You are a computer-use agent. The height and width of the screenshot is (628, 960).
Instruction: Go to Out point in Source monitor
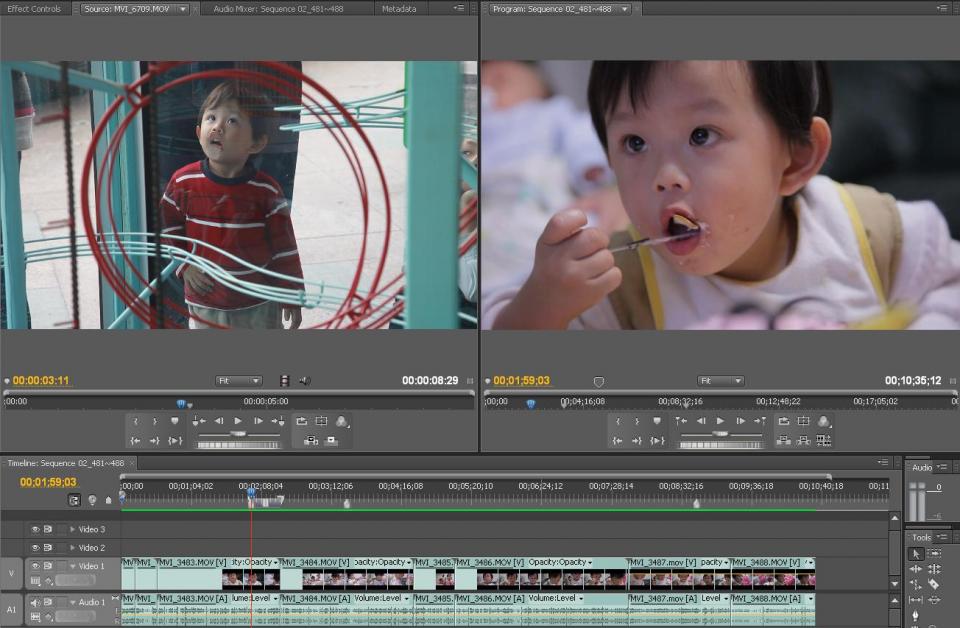(155, 441)
